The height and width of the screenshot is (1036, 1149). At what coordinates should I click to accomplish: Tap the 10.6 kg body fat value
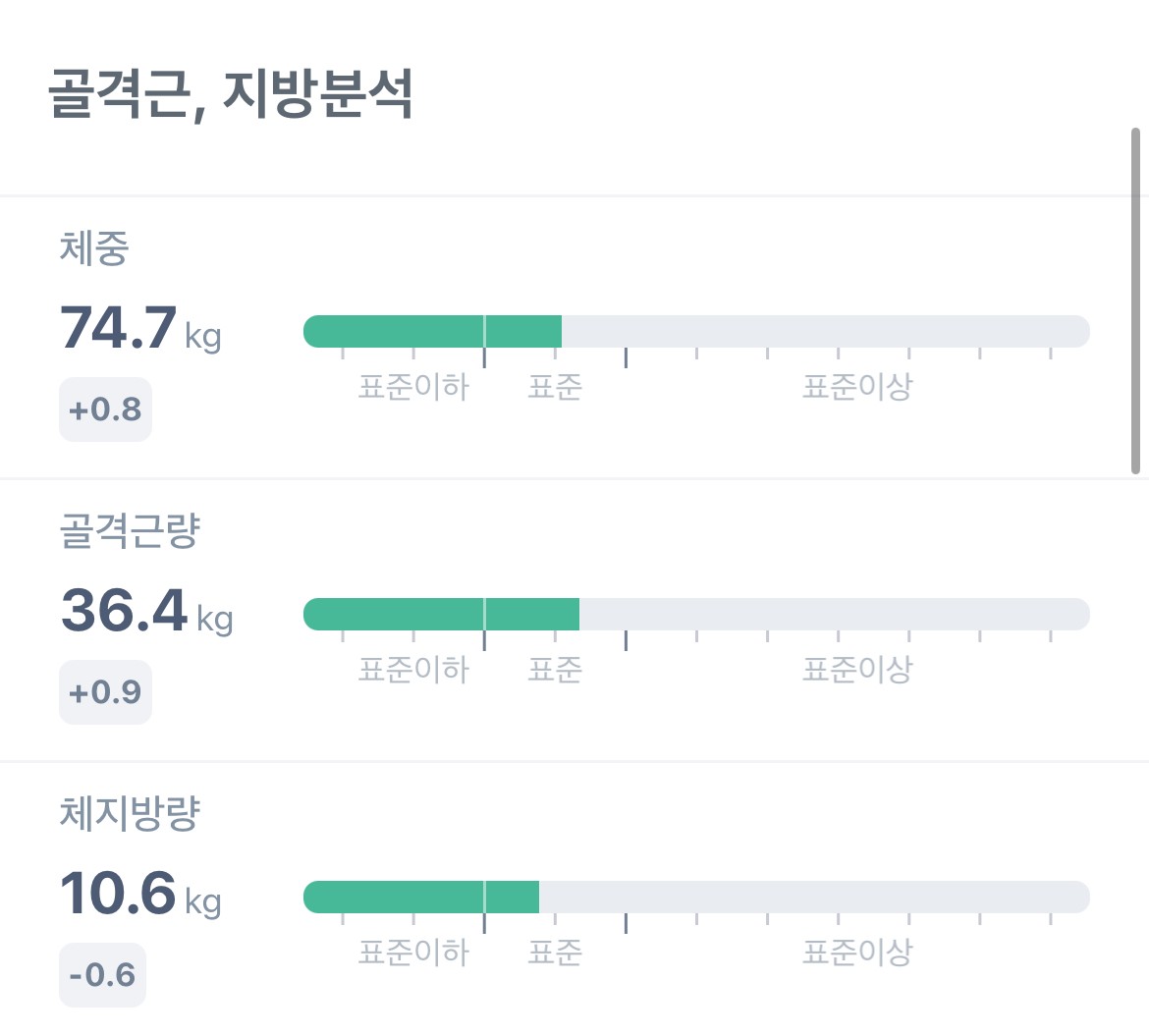[x=140, y=895]
